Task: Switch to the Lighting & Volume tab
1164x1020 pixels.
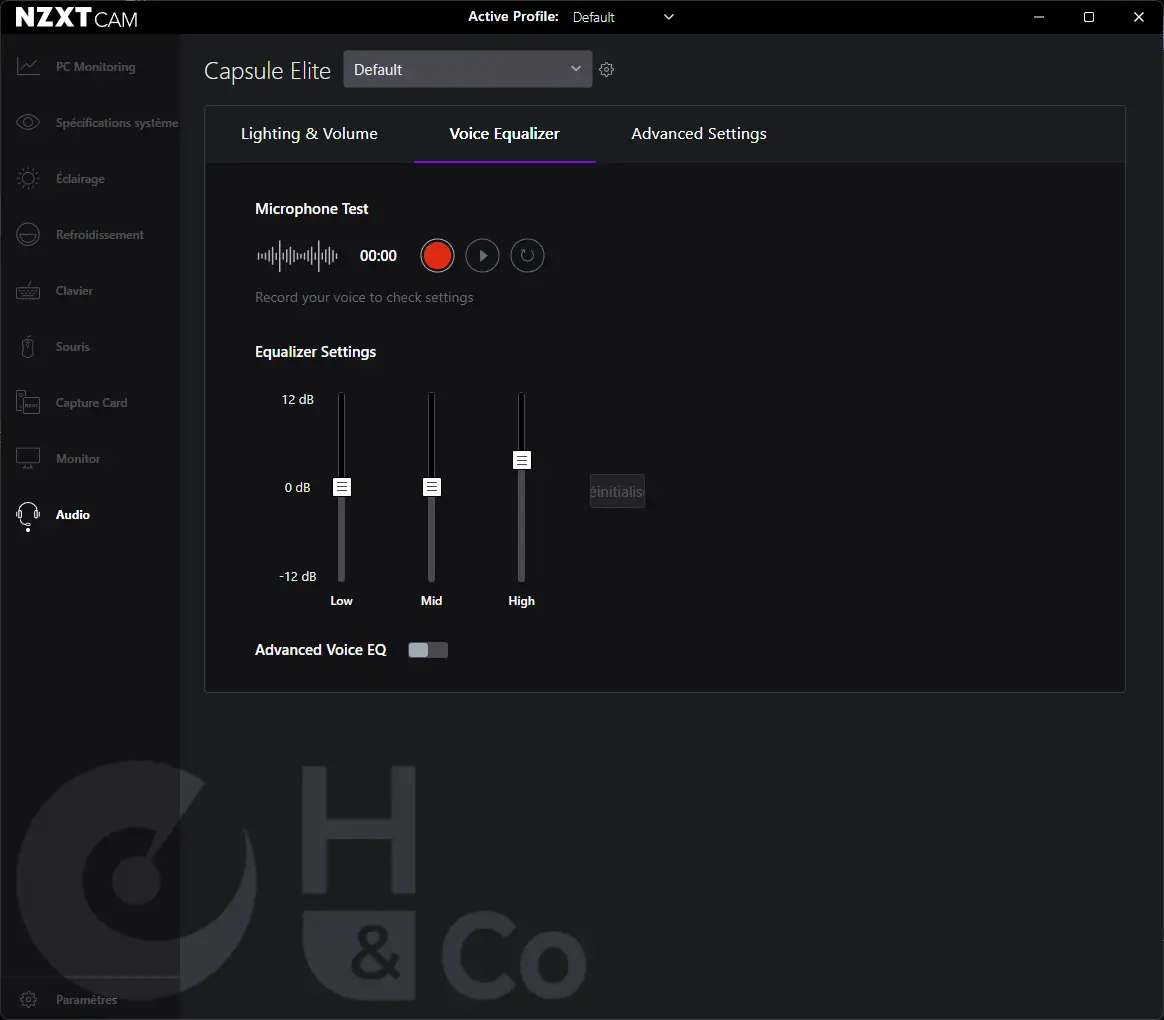Action: 309,134
